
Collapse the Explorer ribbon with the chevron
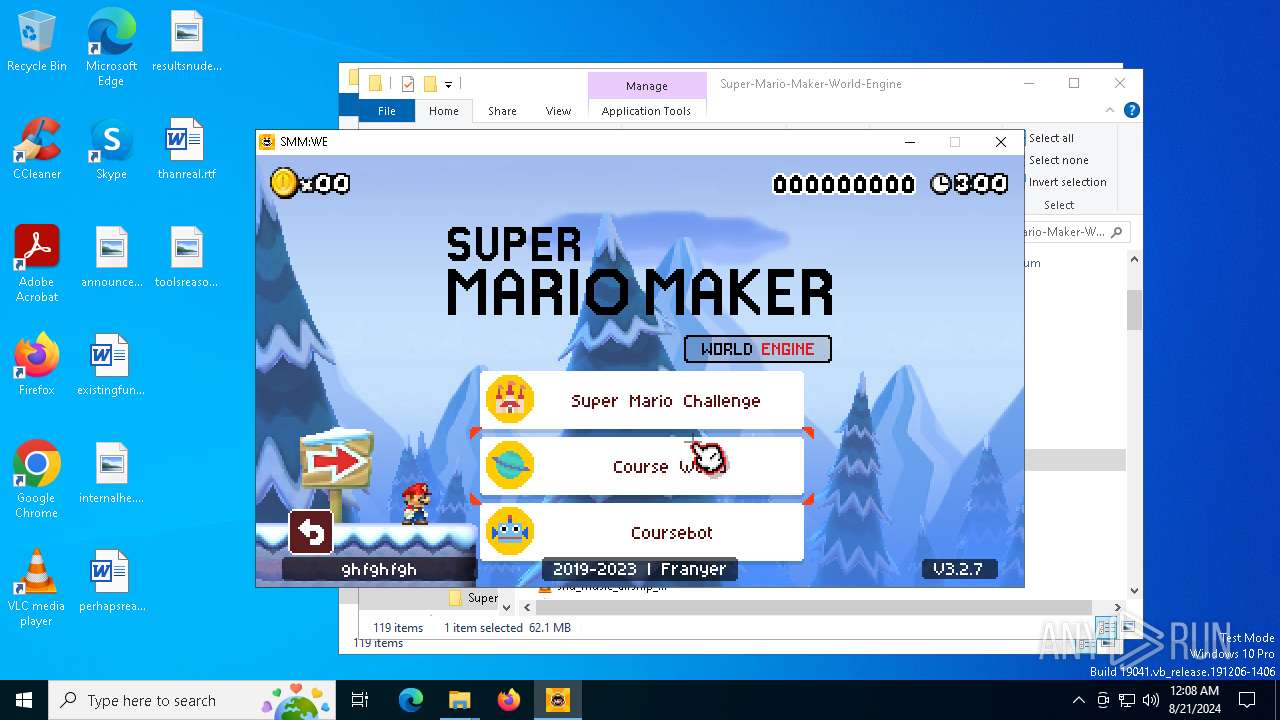point(1110,110)
